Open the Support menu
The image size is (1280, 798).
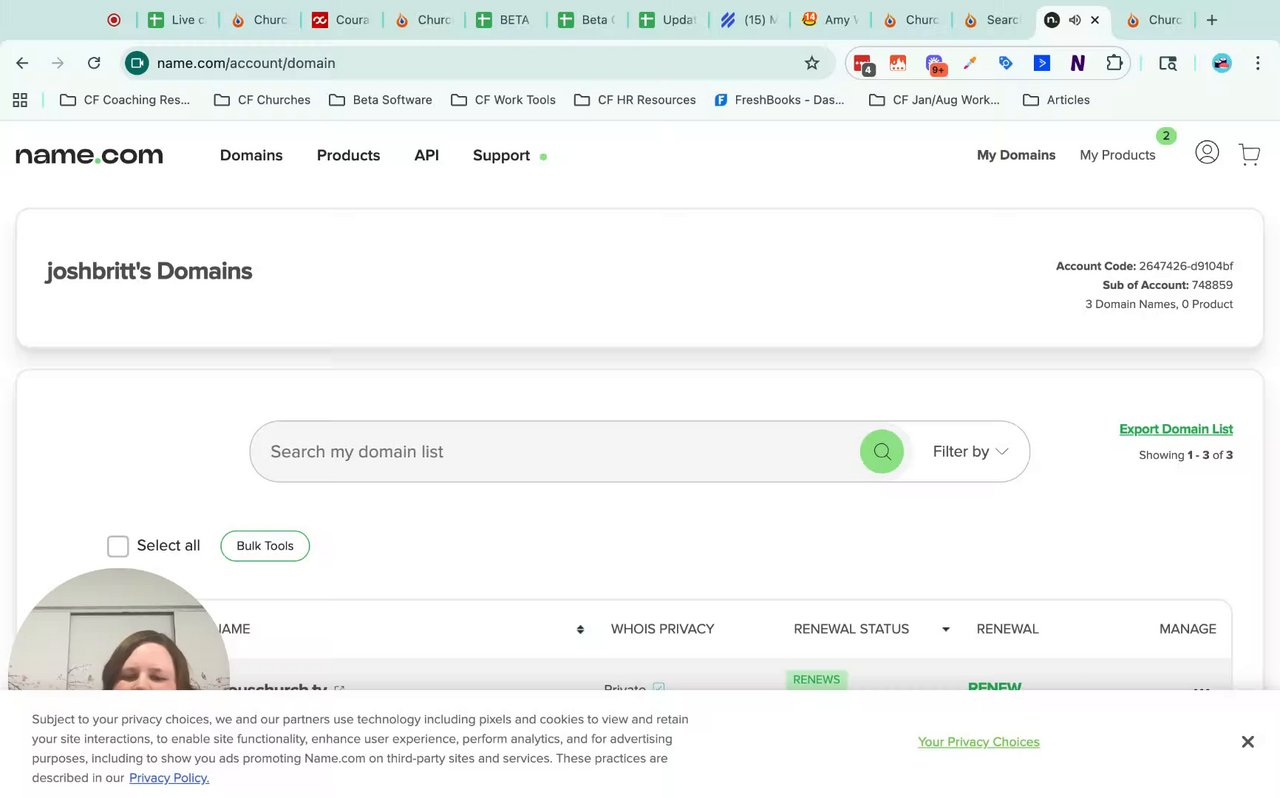click(501, 155)
